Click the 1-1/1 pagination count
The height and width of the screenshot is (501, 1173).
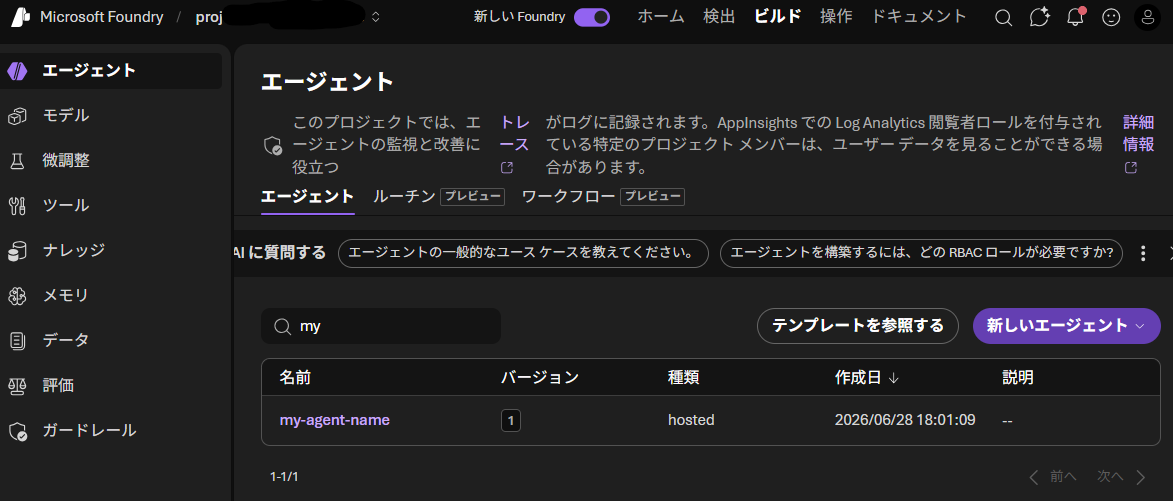coord(284,476)
